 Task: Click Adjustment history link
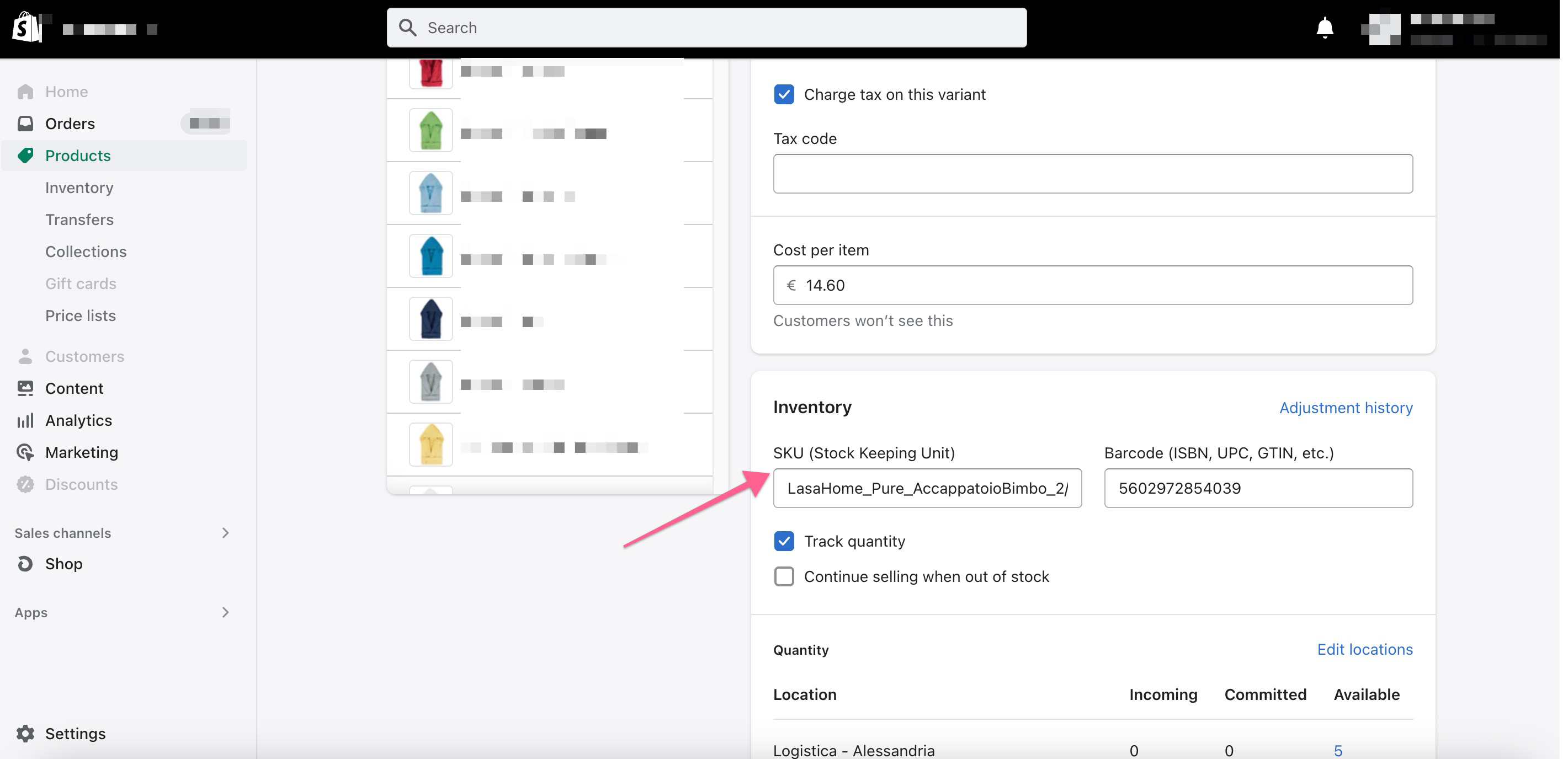point(1345,407)
